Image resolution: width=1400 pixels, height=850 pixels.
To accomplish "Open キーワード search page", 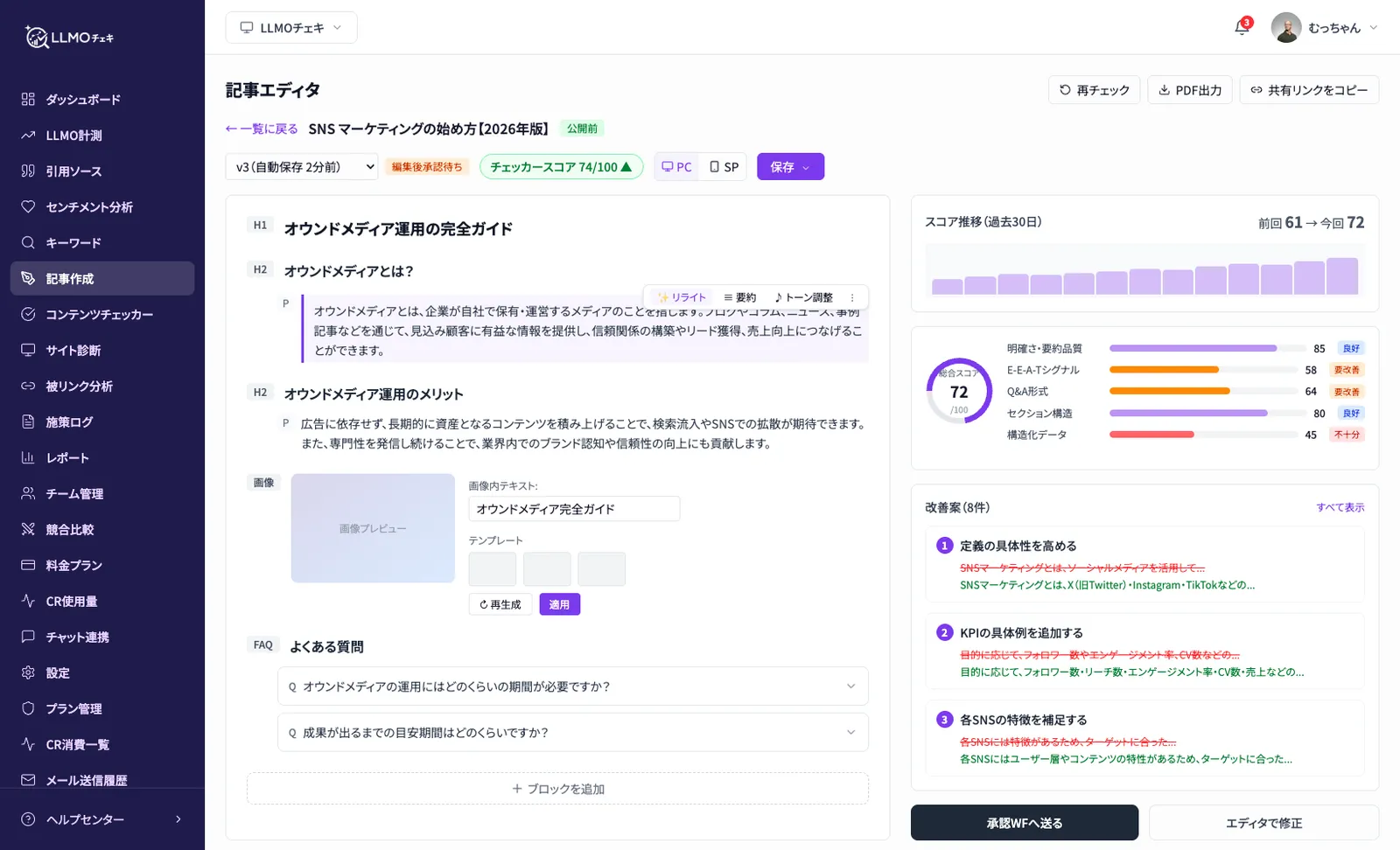I will [x=102, y=243].
